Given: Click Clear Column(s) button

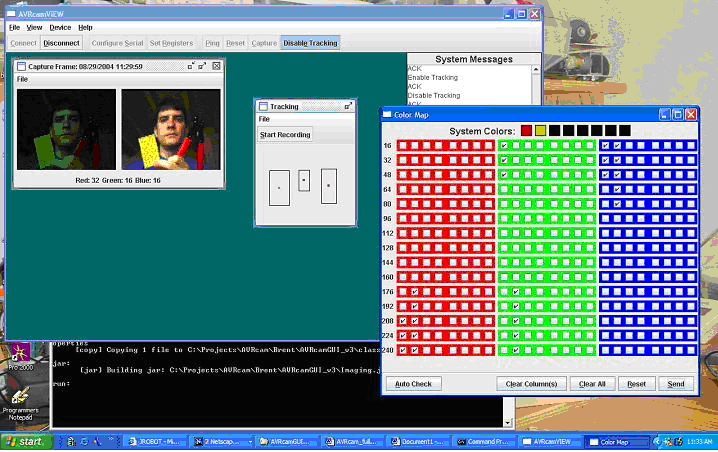Looking at the screenshot, I should [531, 384].
